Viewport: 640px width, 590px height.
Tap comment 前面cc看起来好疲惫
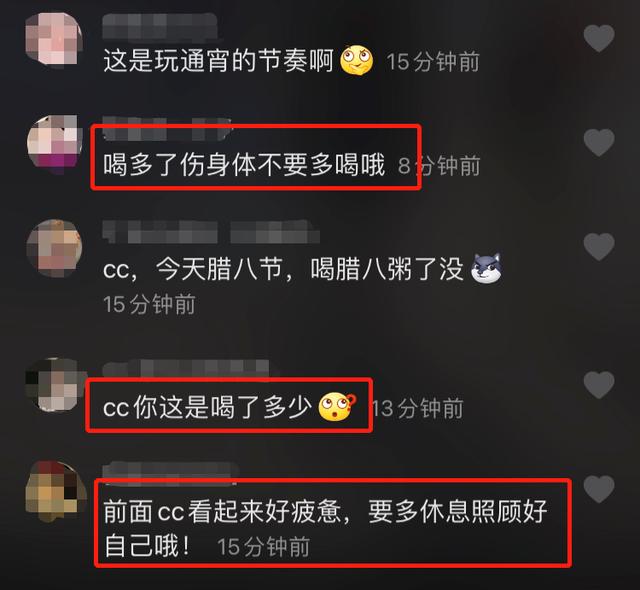point(325,528)
